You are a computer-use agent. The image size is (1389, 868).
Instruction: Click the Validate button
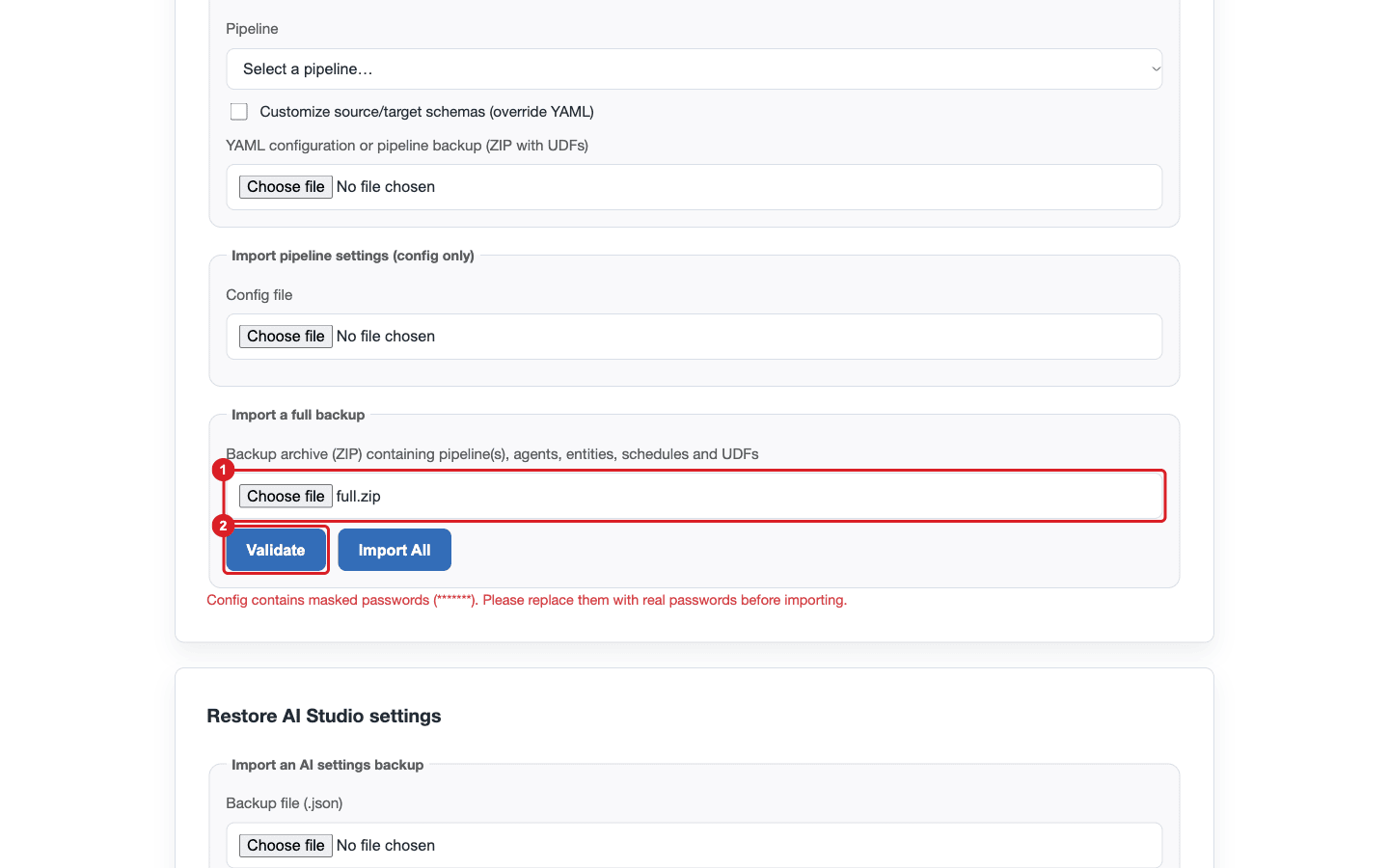coord(276,550)
